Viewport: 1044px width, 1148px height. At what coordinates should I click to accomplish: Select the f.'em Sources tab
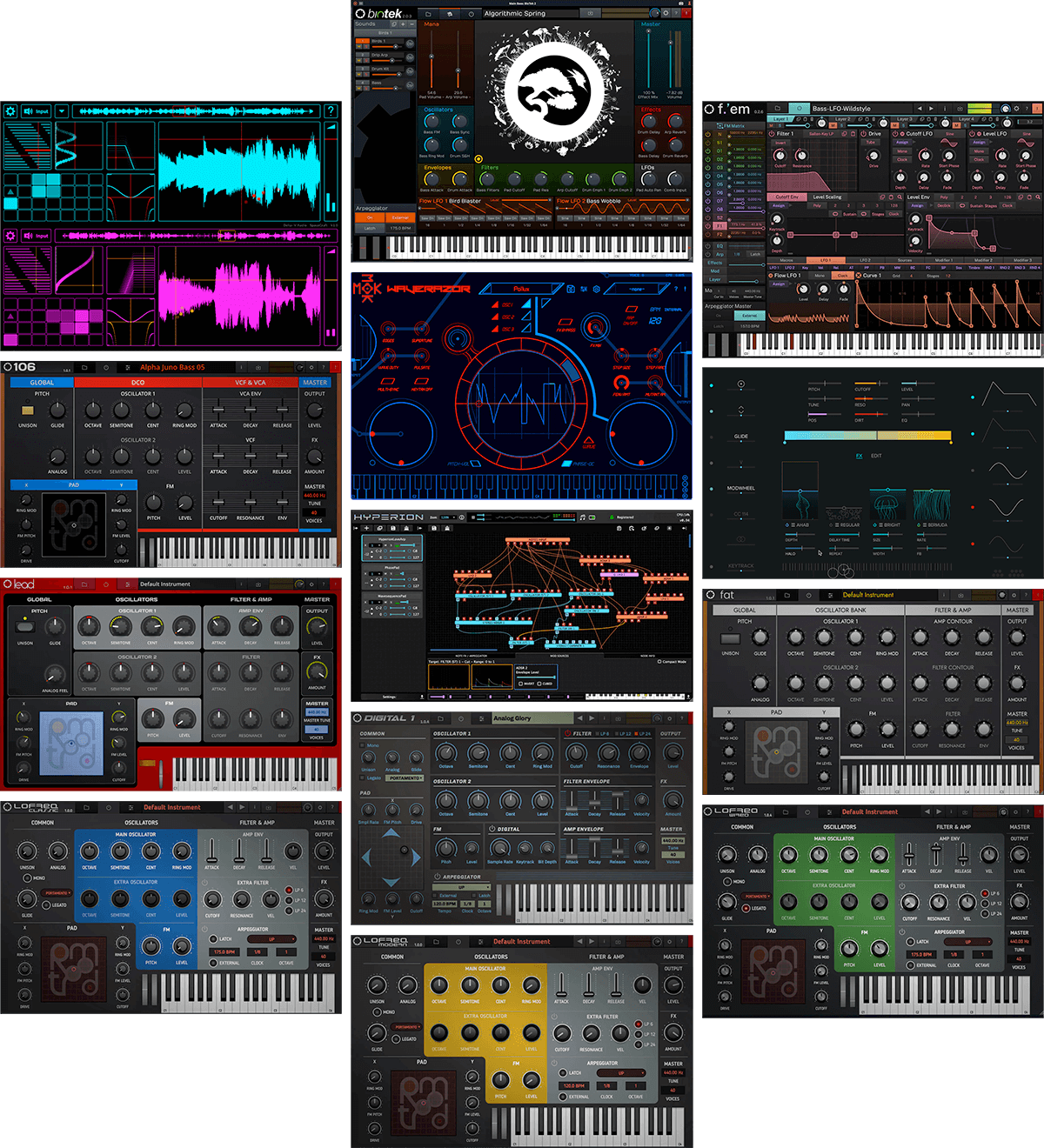(905, 260)
